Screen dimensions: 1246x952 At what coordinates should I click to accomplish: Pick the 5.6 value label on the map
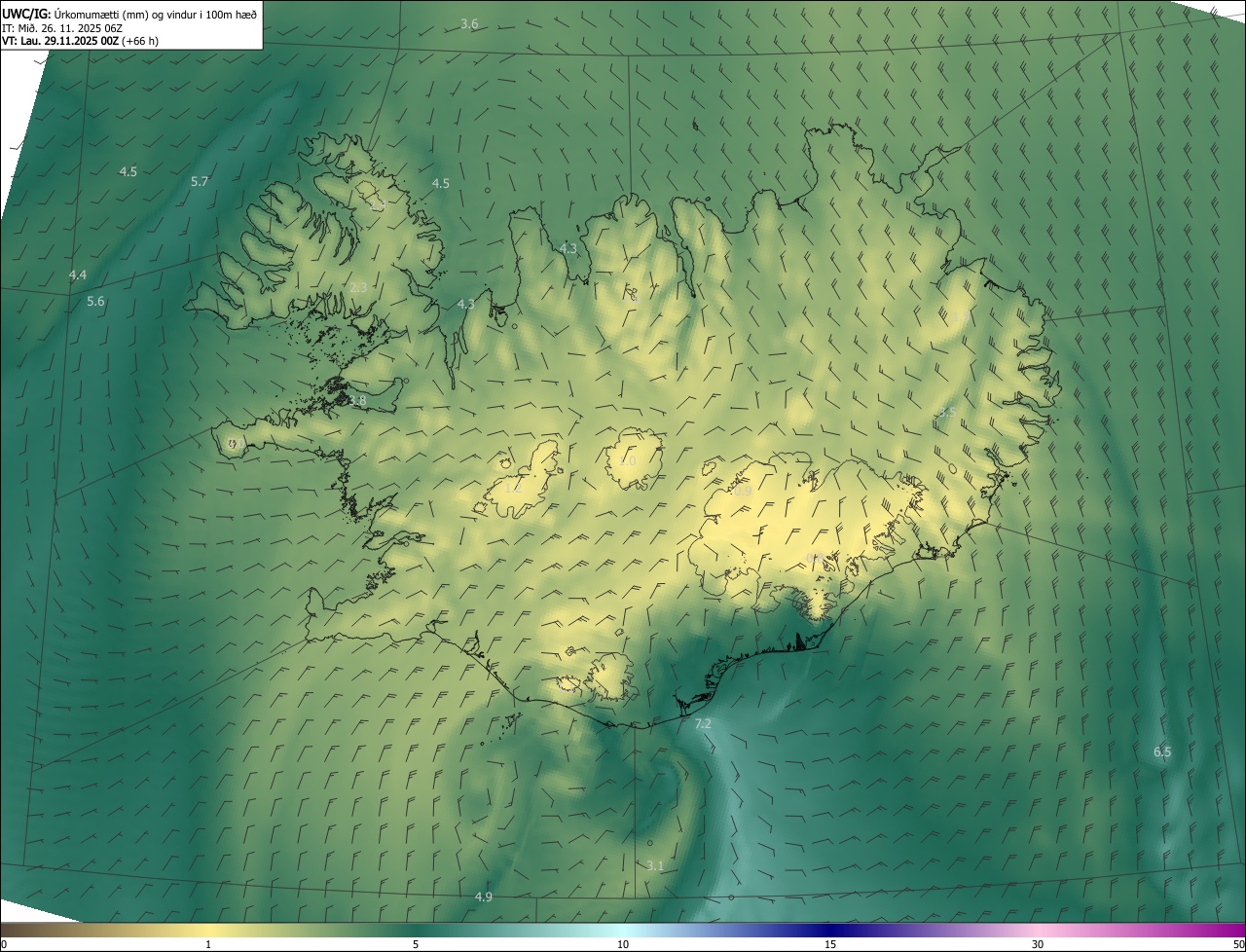(95, 301)
